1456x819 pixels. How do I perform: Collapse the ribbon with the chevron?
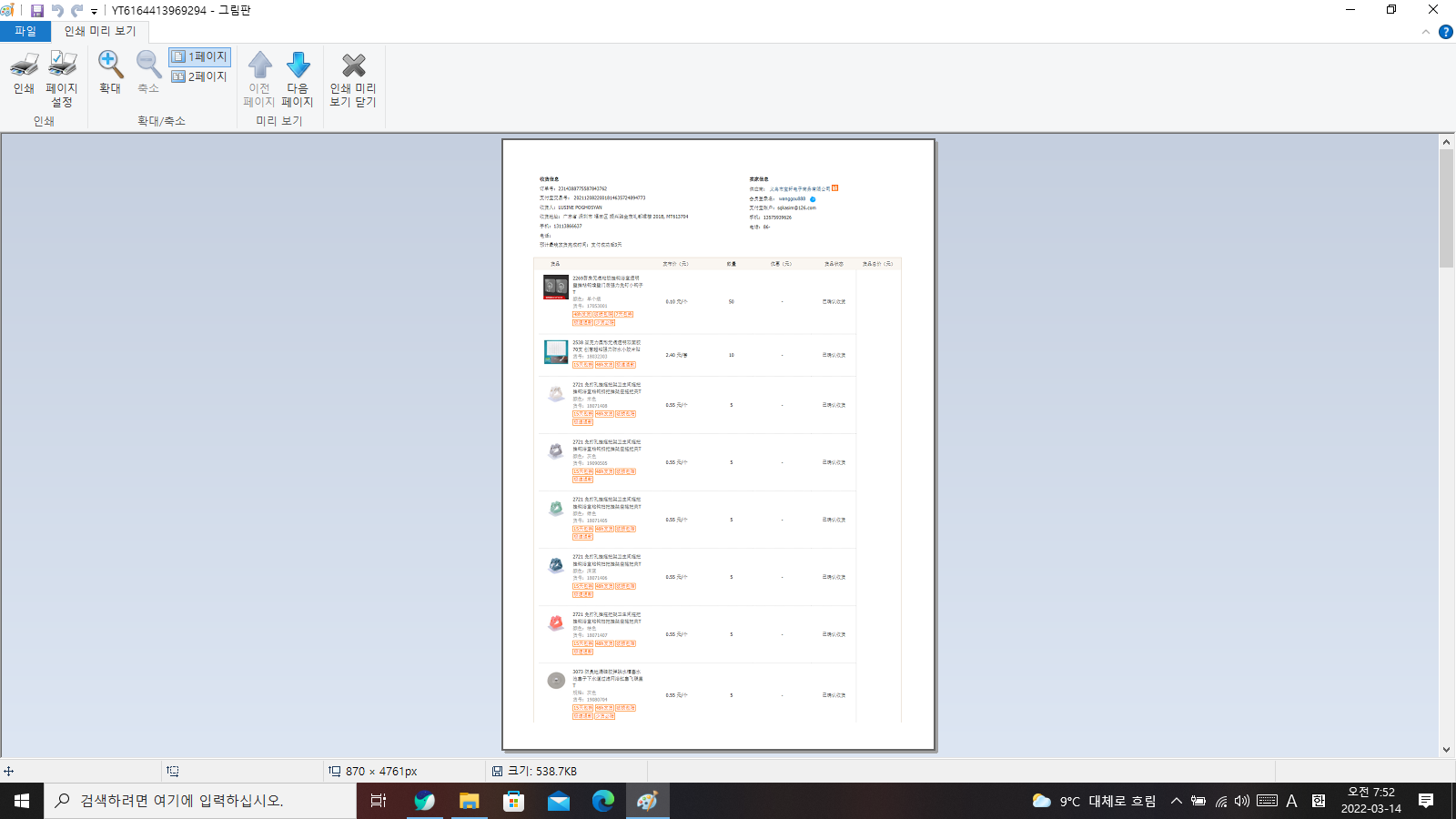(x=1426, y=32)
